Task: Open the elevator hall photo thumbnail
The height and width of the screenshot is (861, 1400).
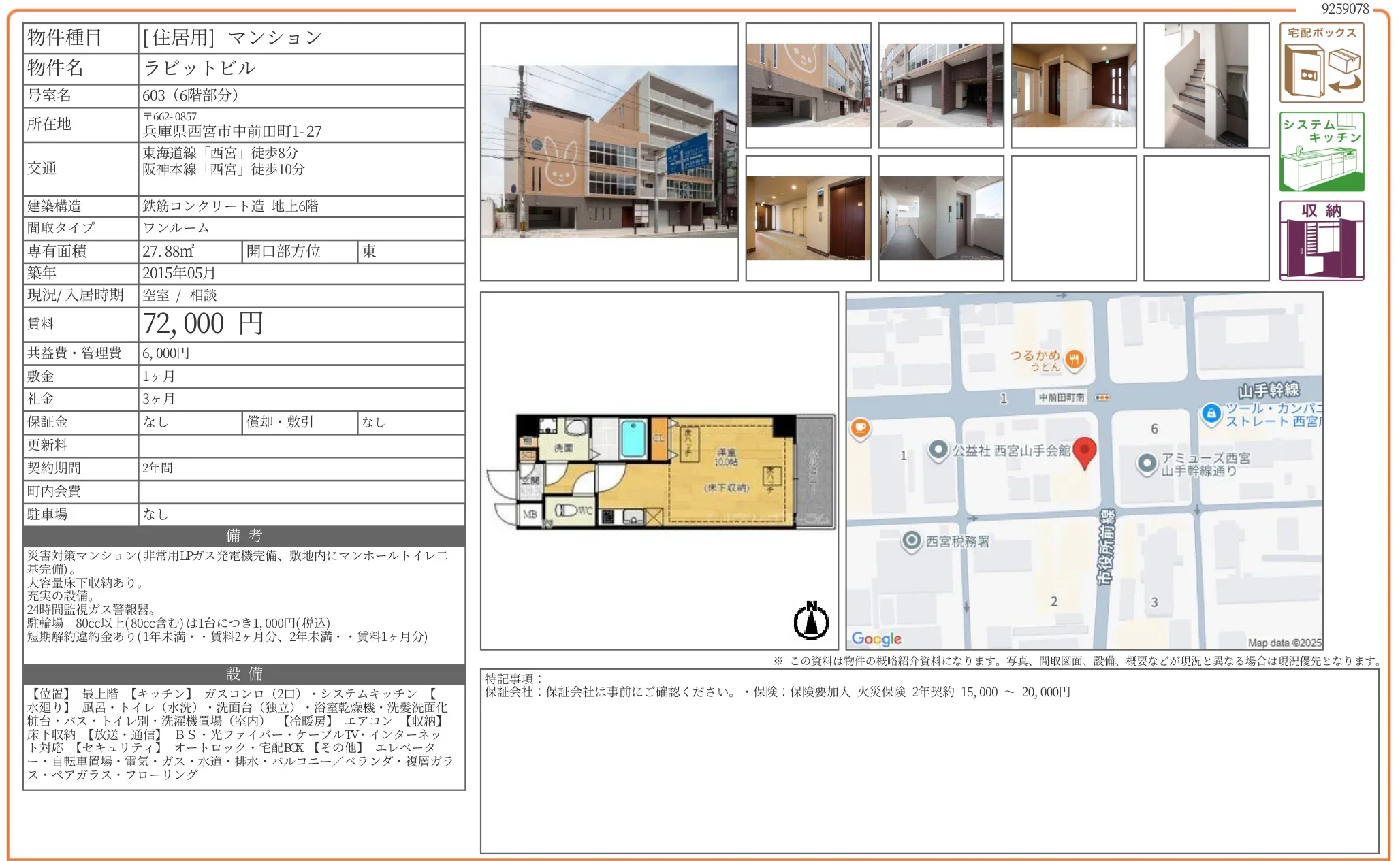Action: coord(808,218)
